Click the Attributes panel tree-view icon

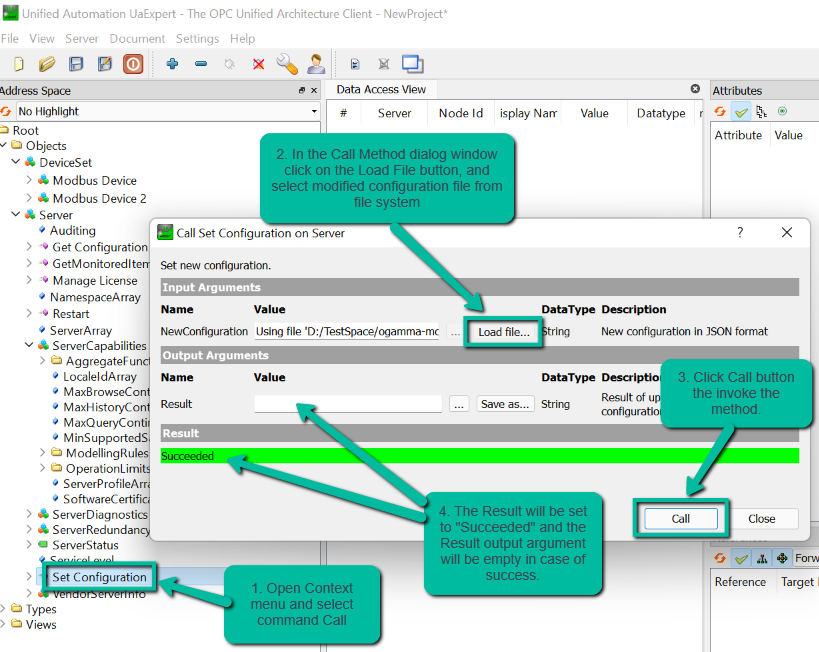click(x=762, y=111)
